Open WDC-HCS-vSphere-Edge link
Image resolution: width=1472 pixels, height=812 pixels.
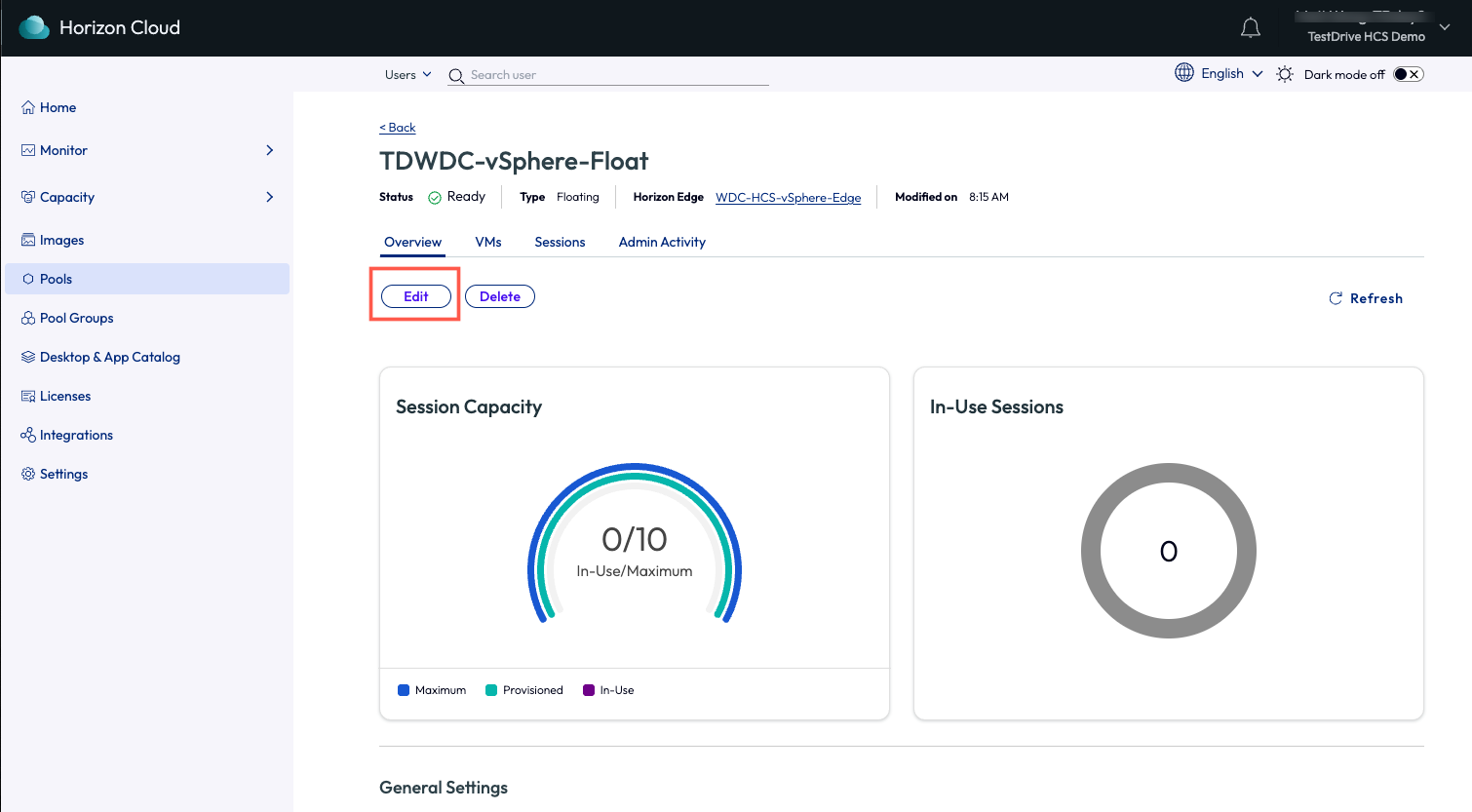(788, 197)
